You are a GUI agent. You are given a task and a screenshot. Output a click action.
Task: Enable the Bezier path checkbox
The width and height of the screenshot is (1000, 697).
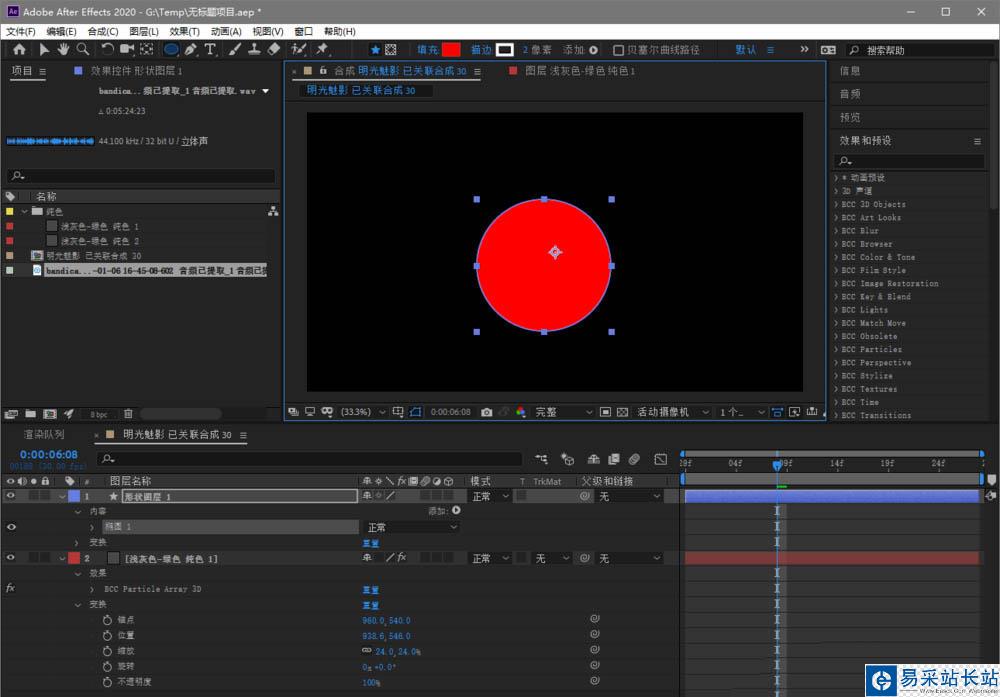(618, 50)
